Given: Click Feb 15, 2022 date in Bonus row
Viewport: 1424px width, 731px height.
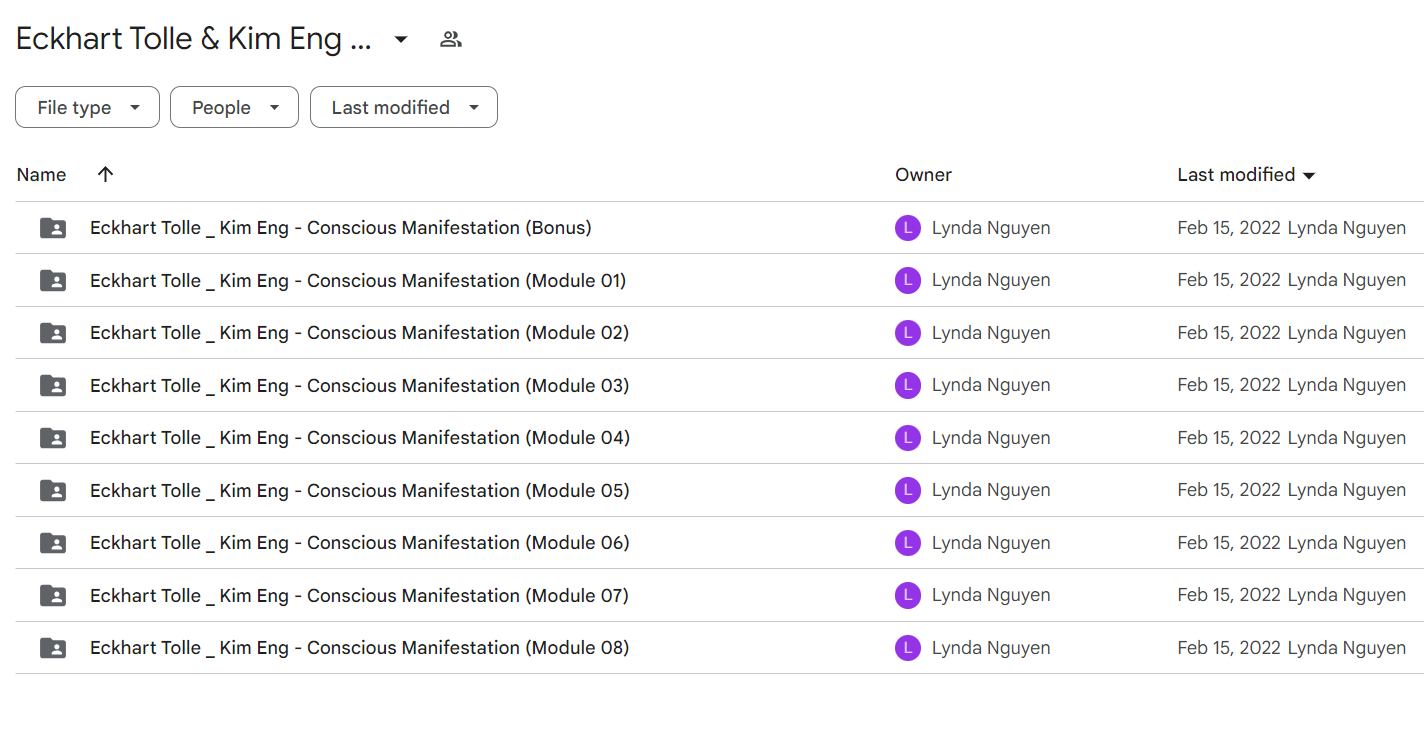Looking at the screenshot, I should pyautogui.click(x=1229, y=228).
